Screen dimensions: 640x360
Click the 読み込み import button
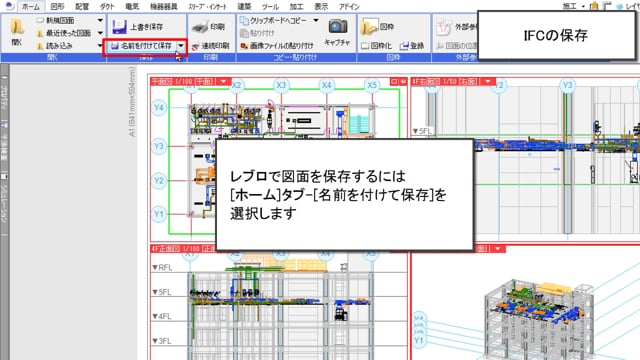click(x=55, y=46)
